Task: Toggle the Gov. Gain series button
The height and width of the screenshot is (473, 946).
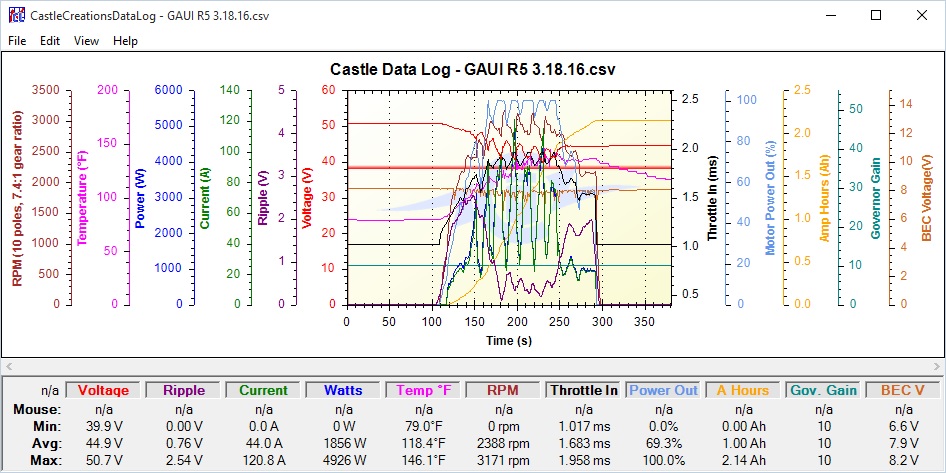Action: [823, 390]
